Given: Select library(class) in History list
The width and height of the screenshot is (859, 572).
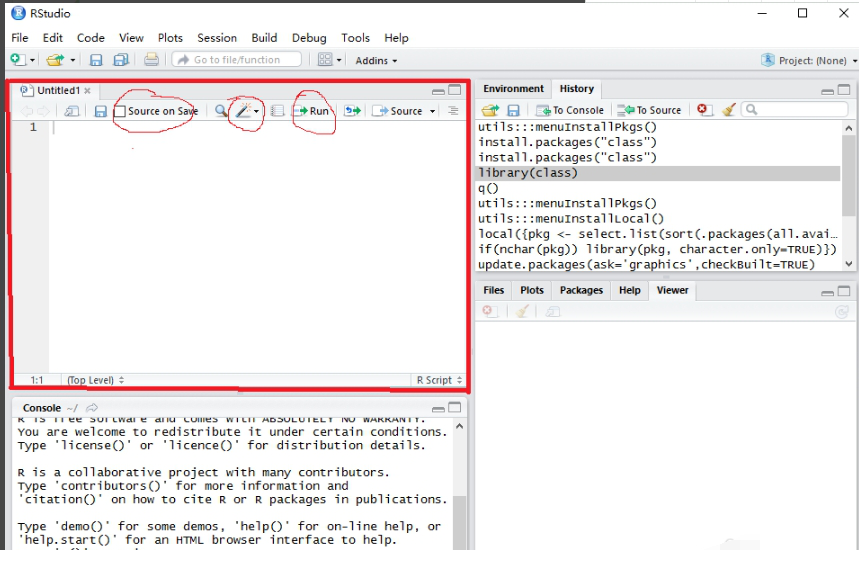Looking at the screenshot, I should coord(658,173).
